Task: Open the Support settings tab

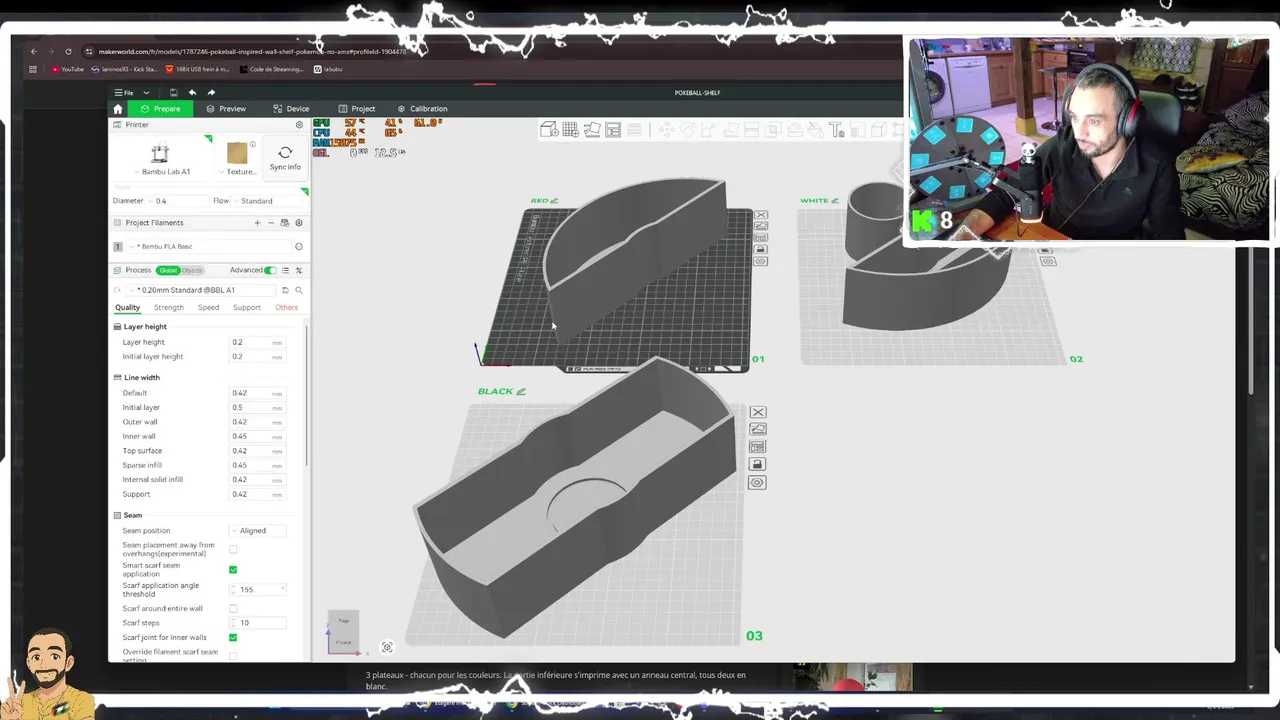Action: click(x=247, y=308)
